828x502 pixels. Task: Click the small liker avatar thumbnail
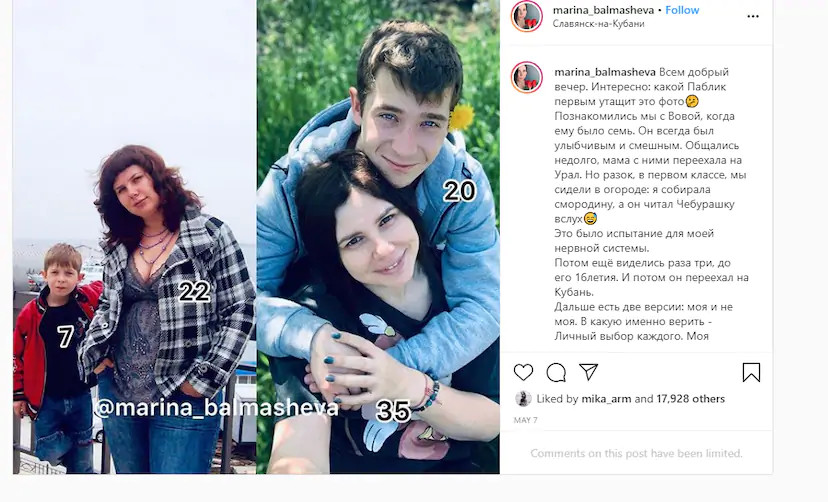pyautogui.click(x=523, y=399)
